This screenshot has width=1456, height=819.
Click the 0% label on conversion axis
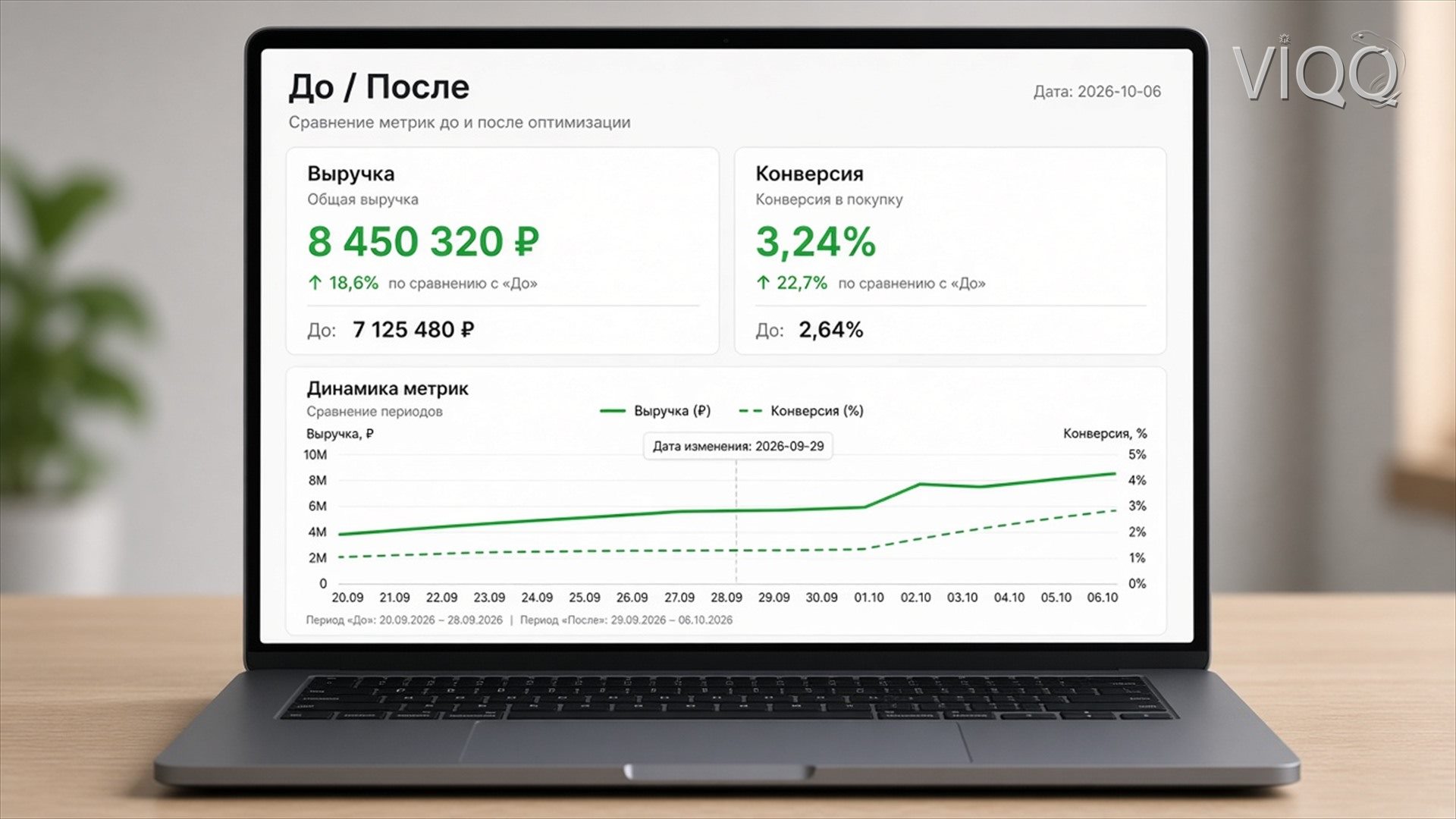point(1137,584)
